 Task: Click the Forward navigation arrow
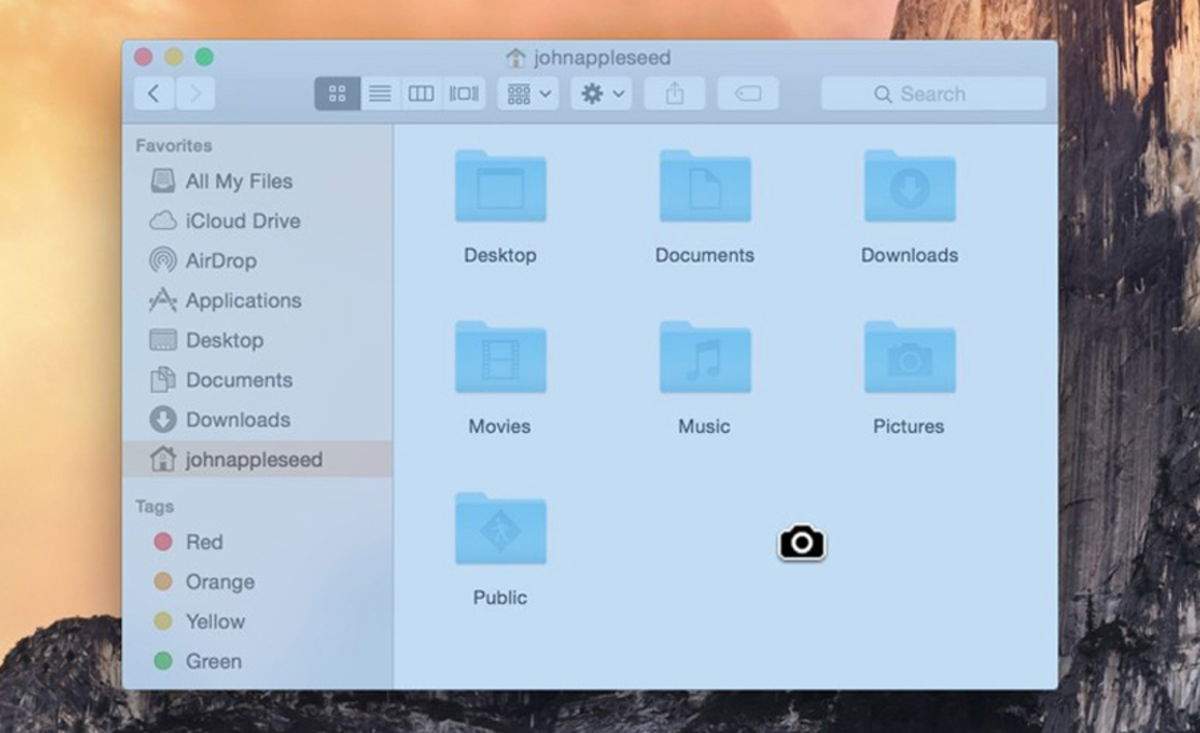tap(196, 93)
